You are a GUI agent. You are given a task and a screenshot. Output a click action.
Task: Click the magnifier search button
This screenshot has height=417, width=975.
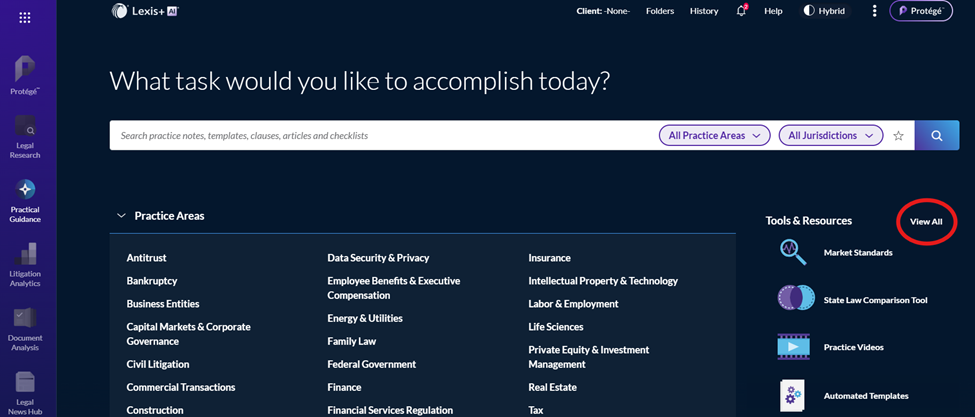tap(937, 136)
